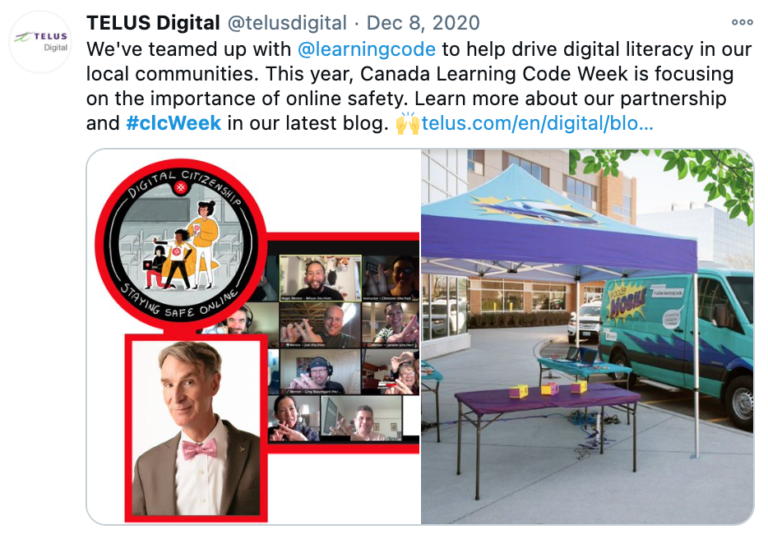This screenshot has height=534, width=768.
Task: Click the teal Mobile van in the photo
Action: tap(677, 344)
